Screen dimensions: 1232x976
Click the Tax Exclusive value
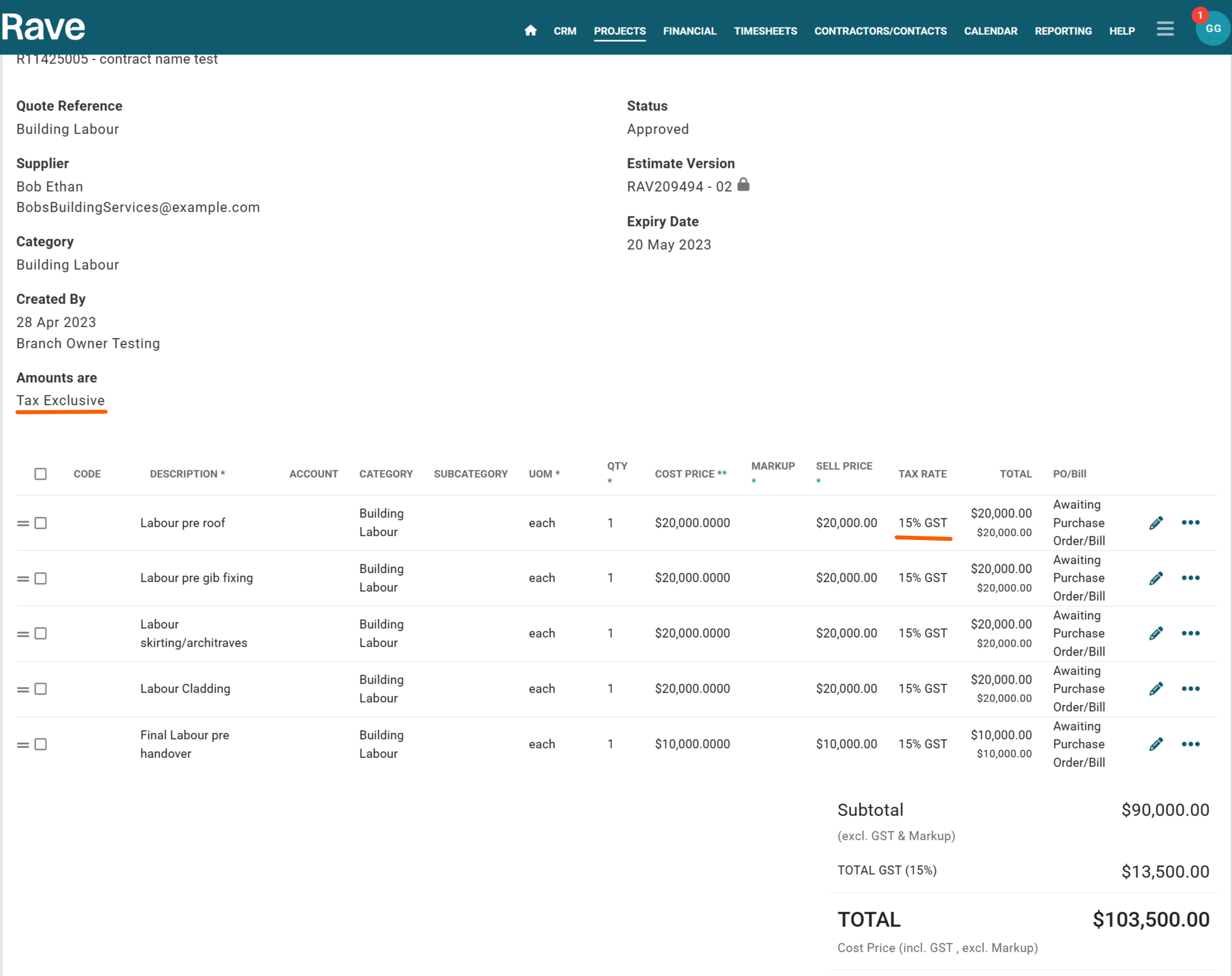(x=61, y=400)
